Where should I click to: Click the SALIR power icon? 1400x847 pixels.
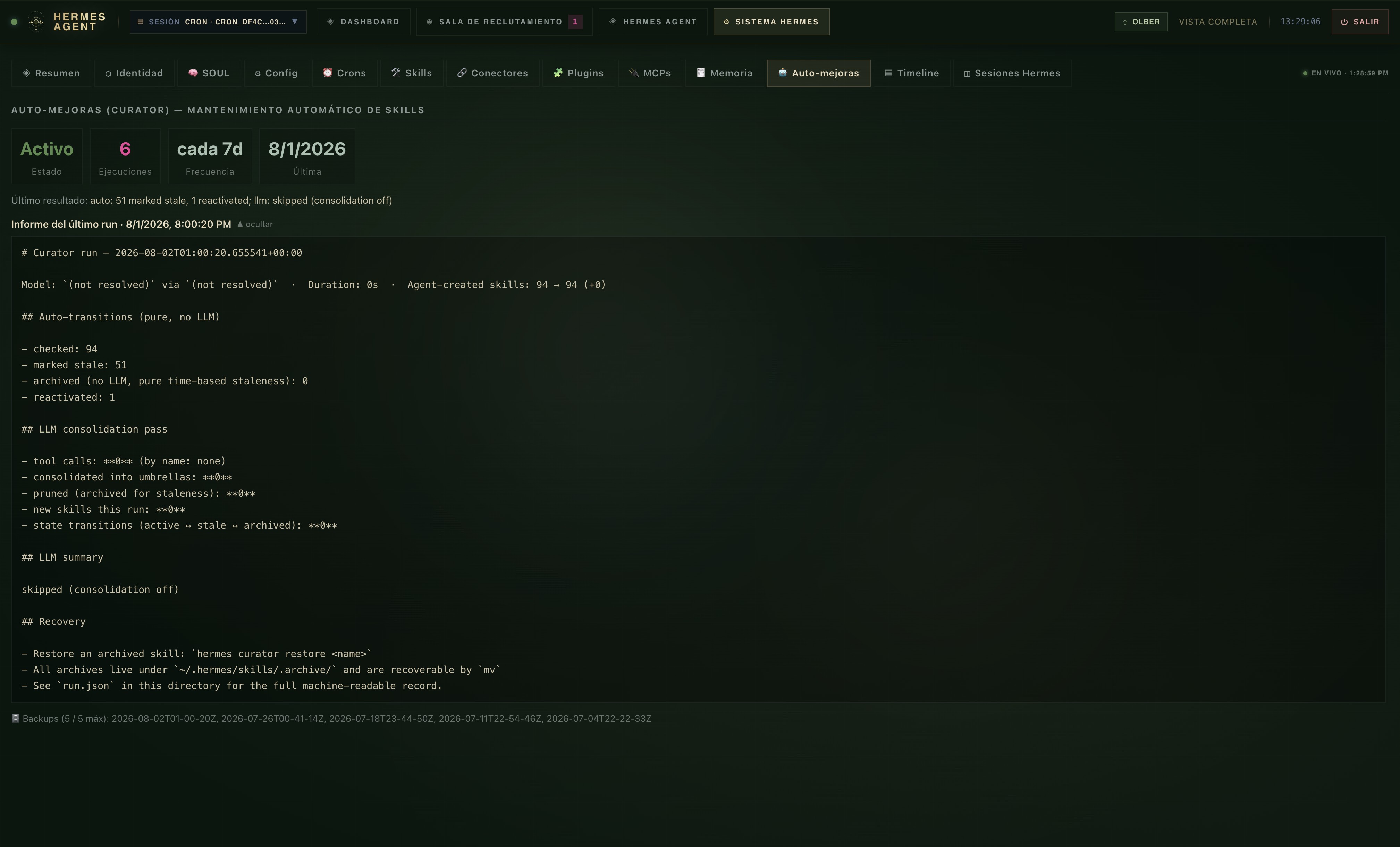[1344, 22]
